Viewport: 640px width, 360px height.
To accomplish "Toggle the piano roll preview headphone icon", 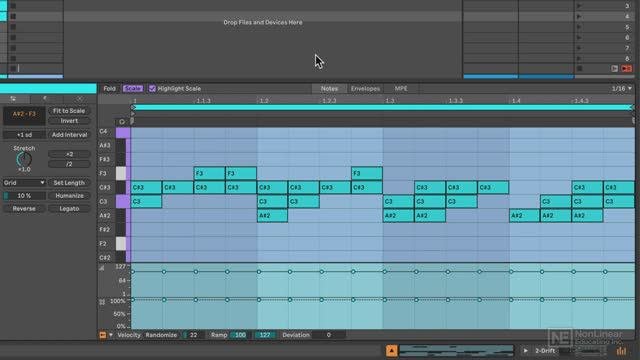I will pos(122,122).
